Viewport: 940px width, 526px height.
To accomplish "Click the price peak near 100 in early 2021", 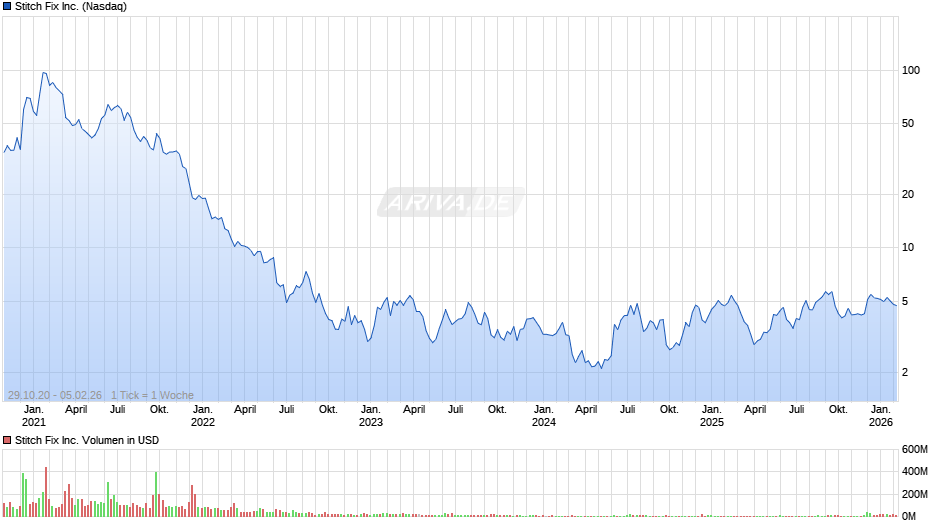I will [44, 73].
